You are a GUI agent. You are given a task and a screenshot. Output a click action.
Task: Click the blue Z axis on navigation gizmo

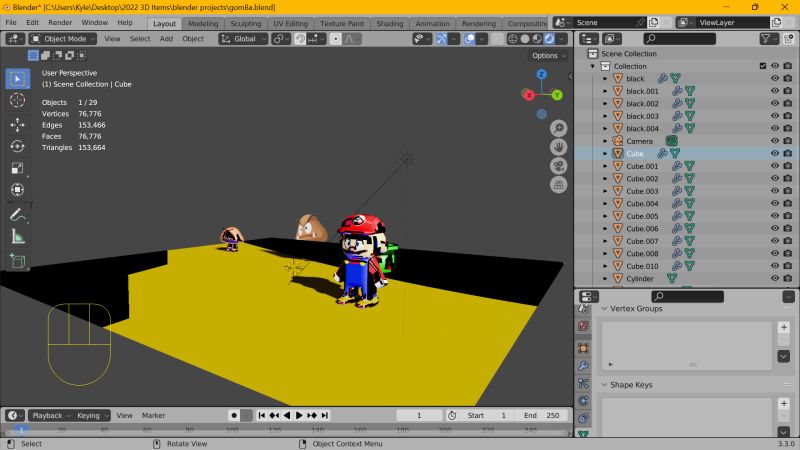point(541,74)
